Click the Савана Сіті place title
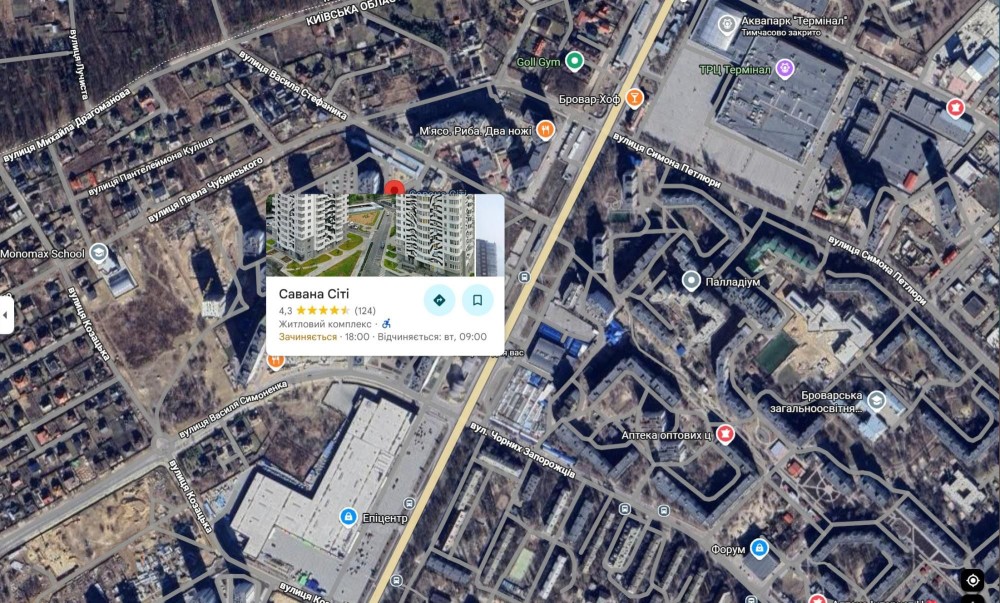 coord(314,294)
